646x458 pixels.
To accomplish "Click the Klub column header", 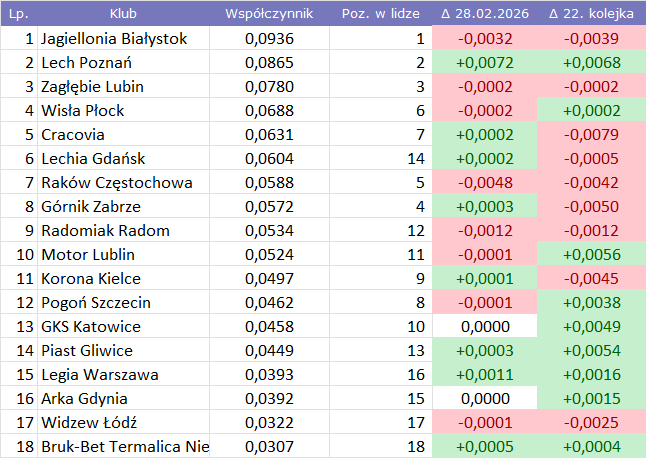I will tap(123, 14).
